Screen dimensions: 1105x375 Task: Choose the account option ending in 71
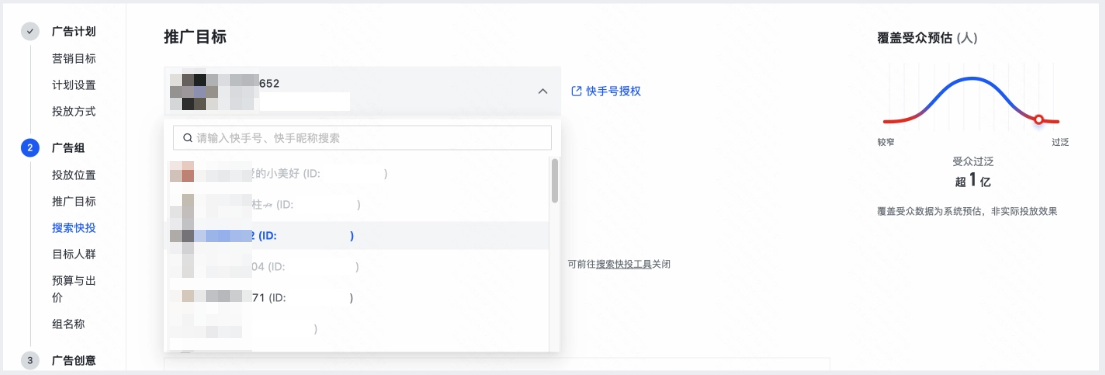357,297
